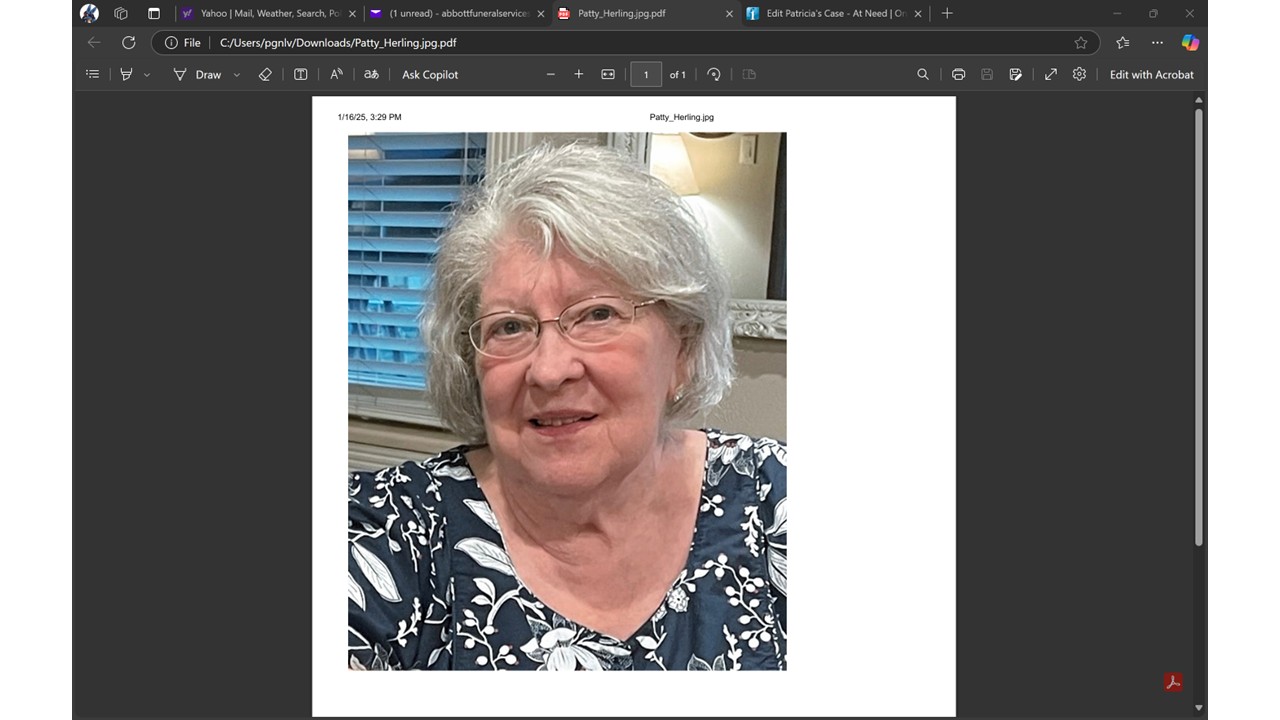Open the Settings and more menu
The height and width of the screenshot is (720, 1280).
[1157, 42]
